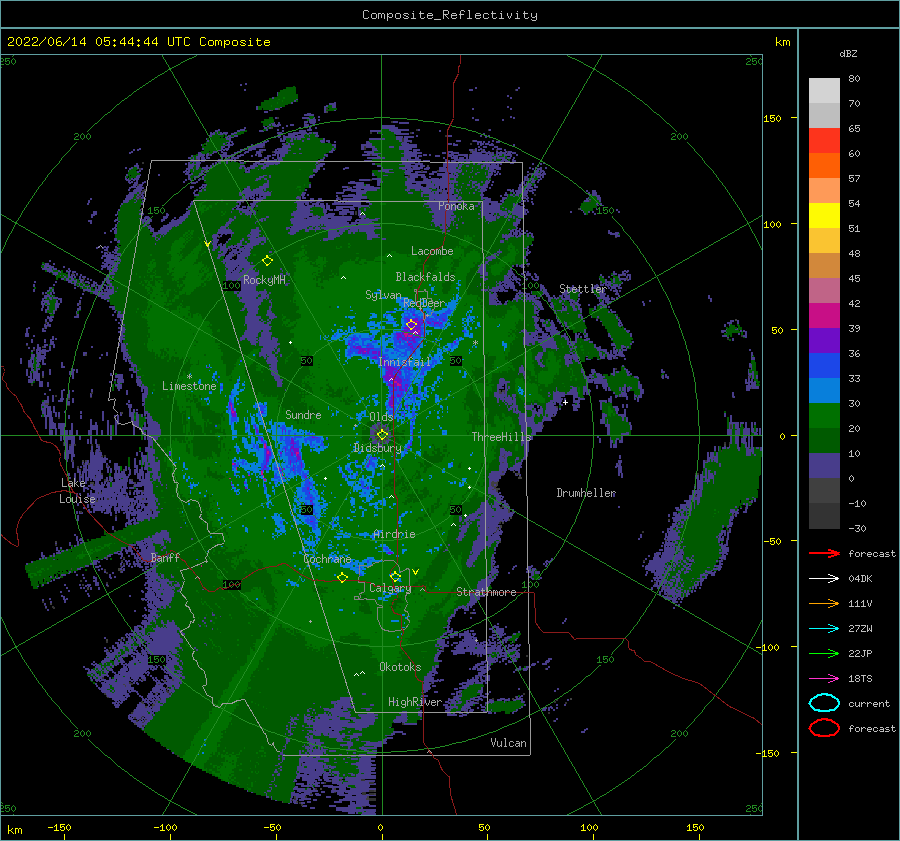The width and height of the screenshot is (900, 841).
Task: Click the purple 39-36 dBZ color swatch
Action: click(x=824, y=341)
